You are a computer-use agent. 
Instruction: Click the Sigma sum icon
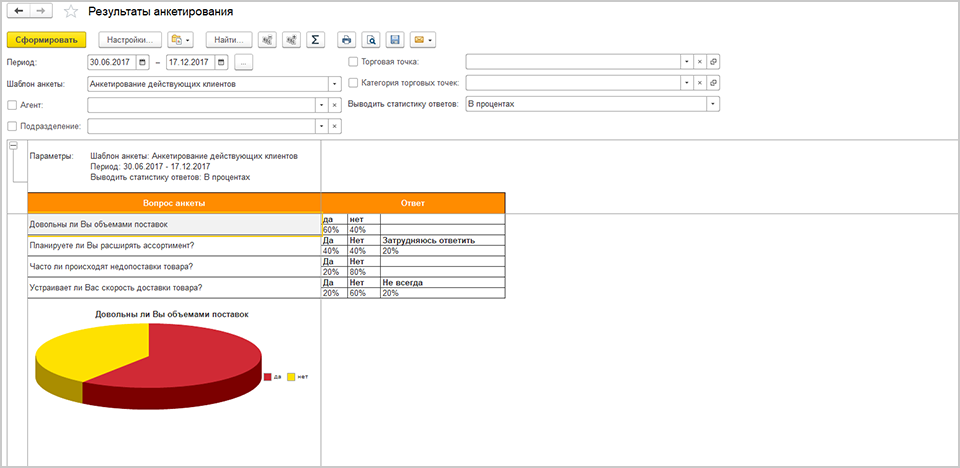(x=315, y=40)
